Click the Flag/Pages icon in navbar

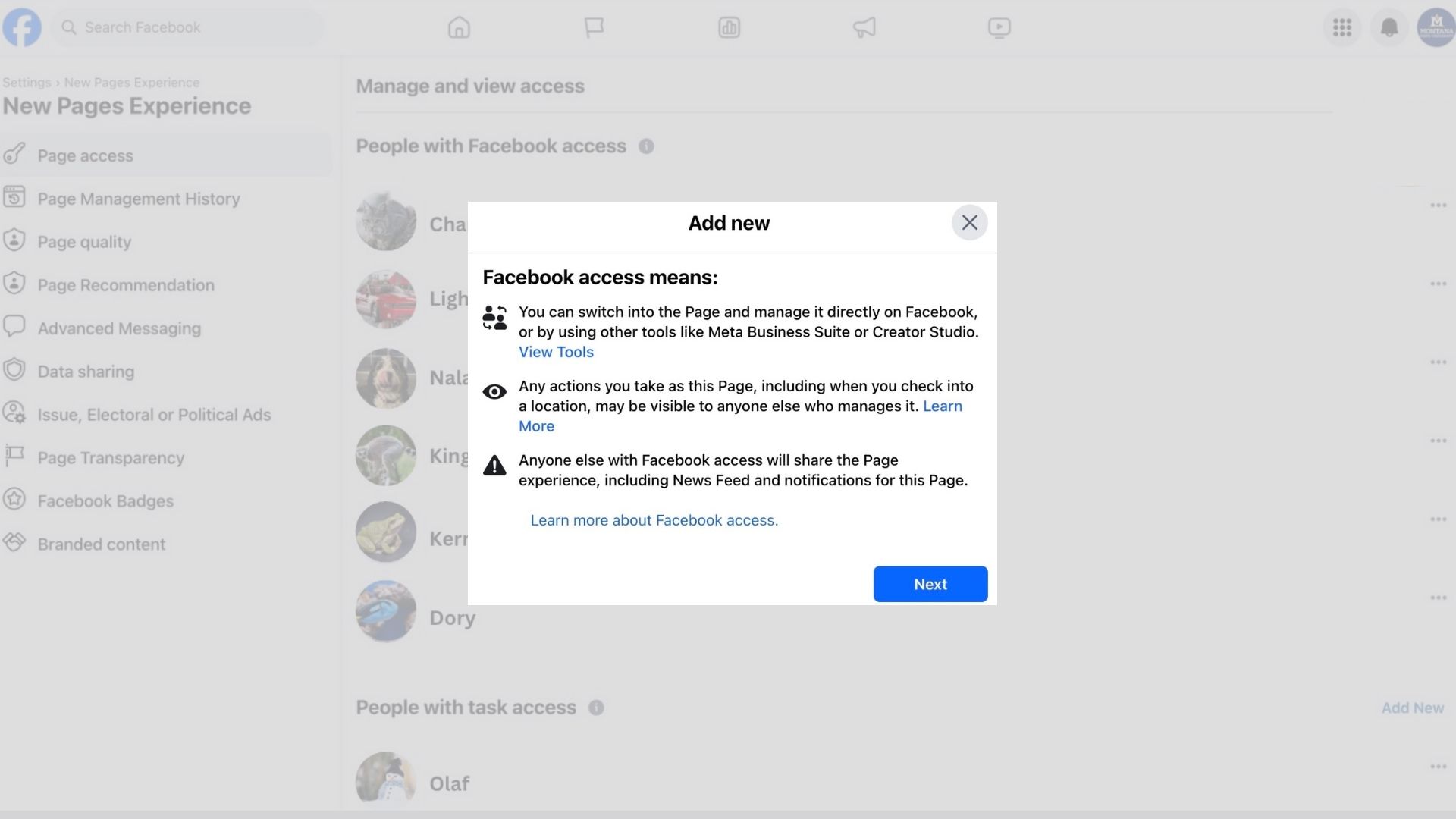[594, 27]
